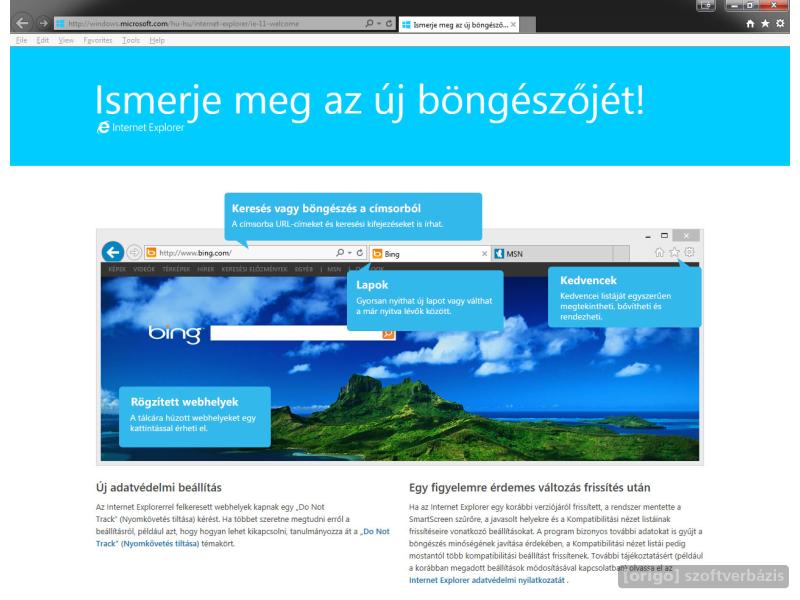Click the Internet Explorer logo in banner

tap(140, 128)
